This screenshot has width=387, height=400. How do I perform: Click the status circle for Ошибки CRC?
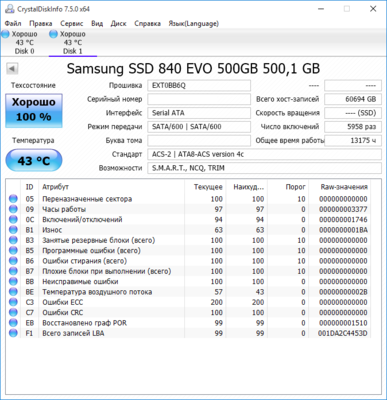pos(13,313)
